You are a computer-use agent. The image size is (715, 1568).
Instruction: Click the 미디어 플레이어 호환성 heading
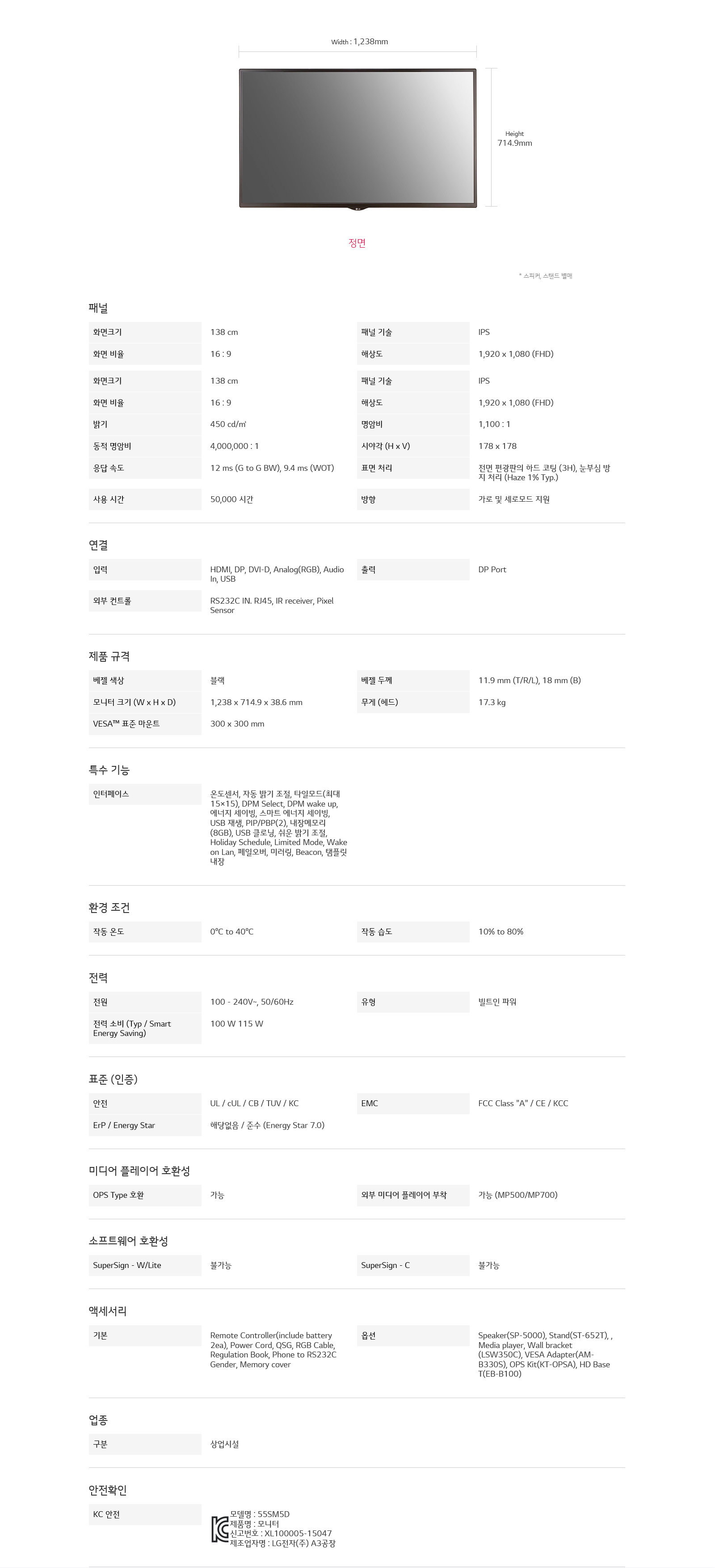(x=139, y=1171)
